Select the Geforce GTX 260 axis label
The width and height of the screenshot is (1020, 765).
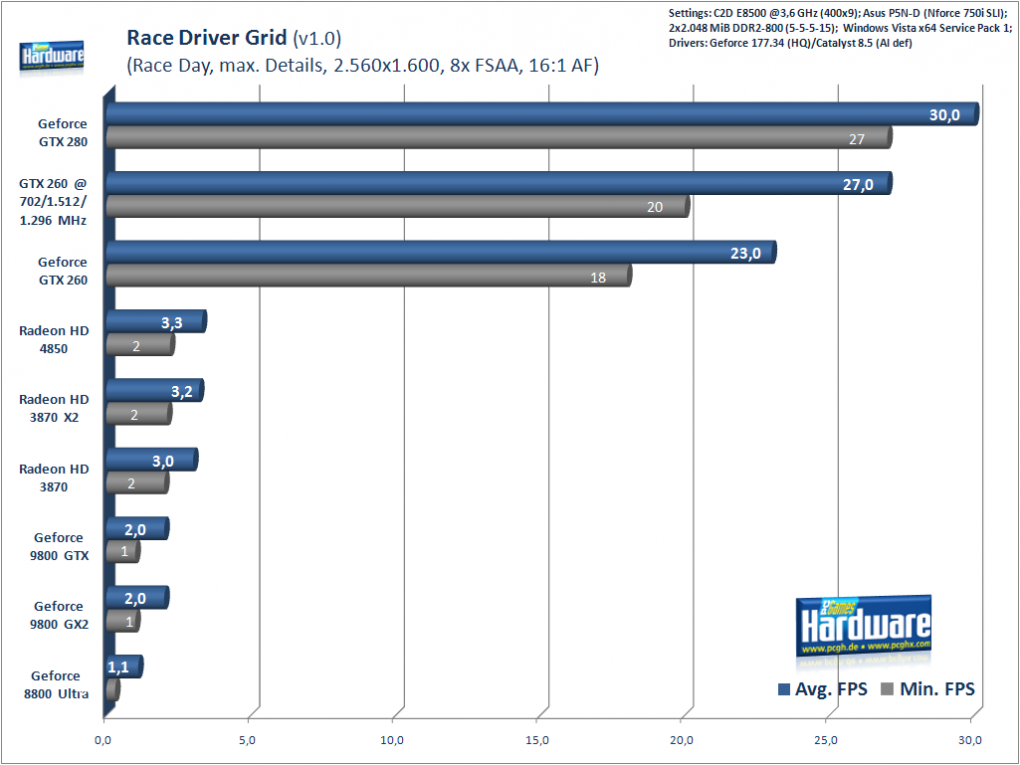point(62,271)
